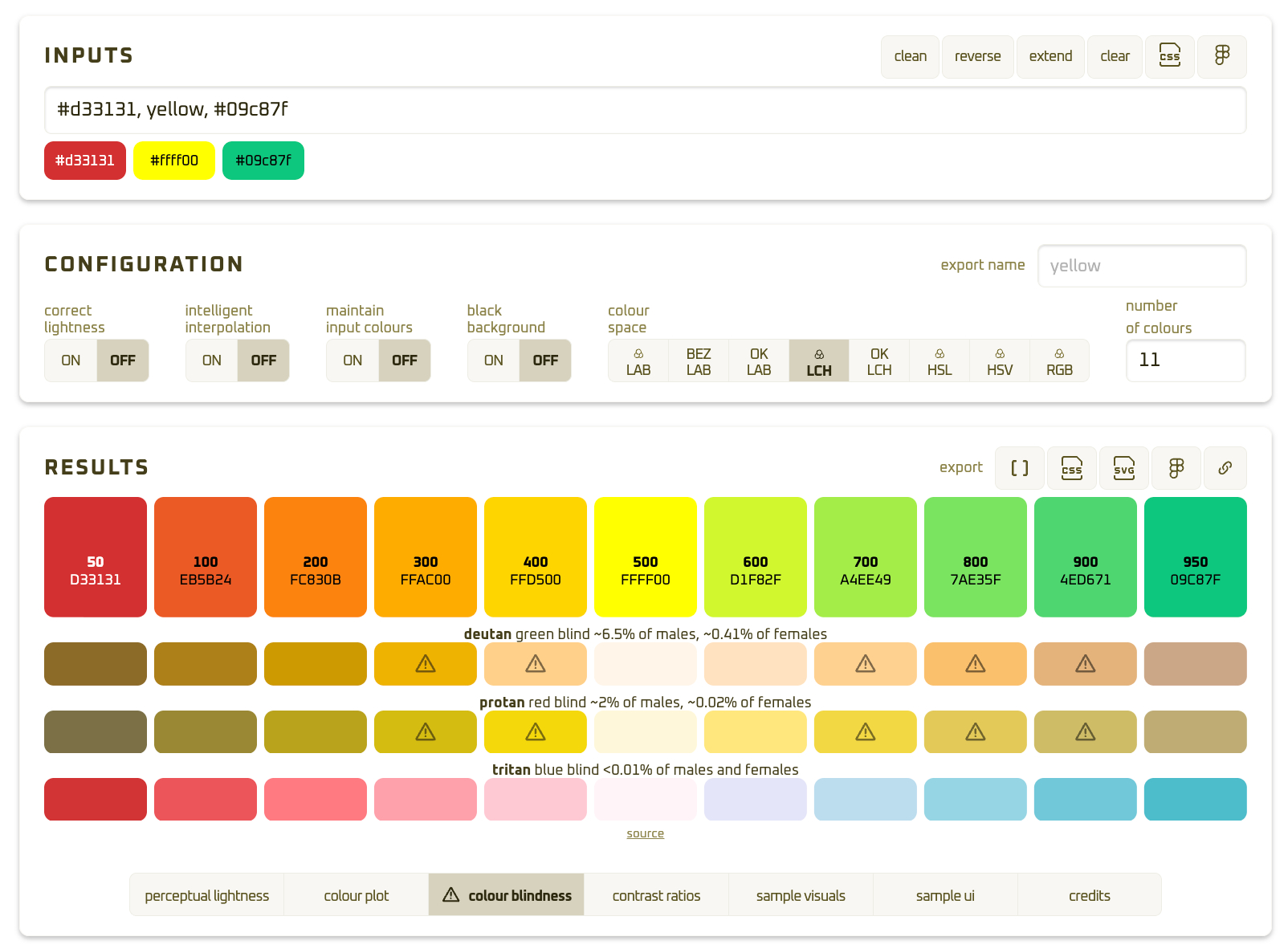Export results as JSON array brackets icon
Screen dimensions: 1288x949
click(1019, 468)
